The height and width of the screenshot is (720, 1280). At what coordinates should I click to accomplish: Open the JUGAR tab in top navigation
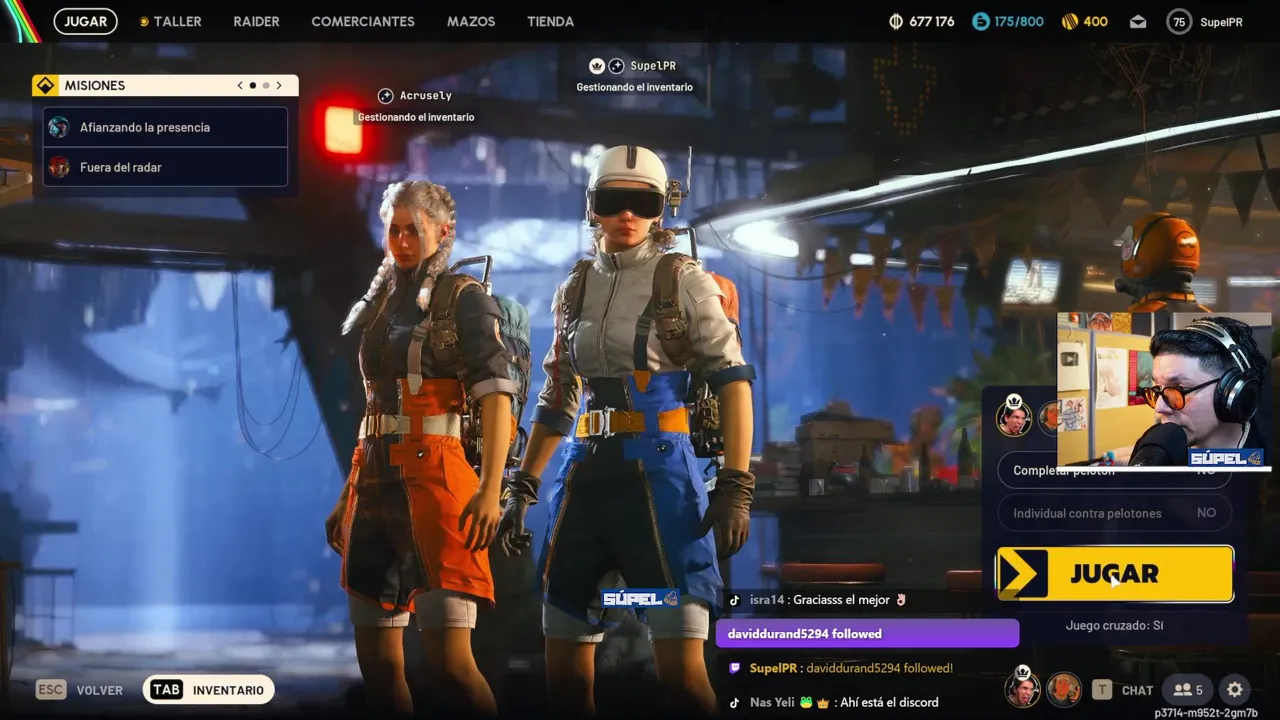(x=85, y=21)
